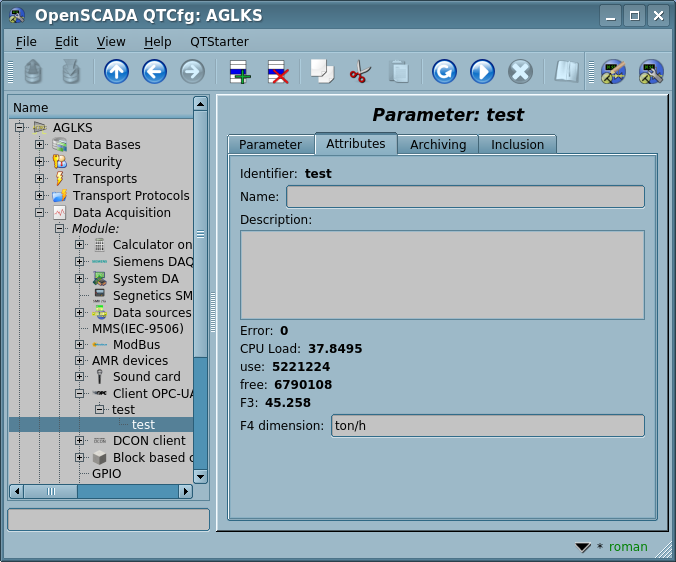The height and width of the screenshot is (562, 676).
Task: Click the back arrow toolbar icon
Action: 154,71
